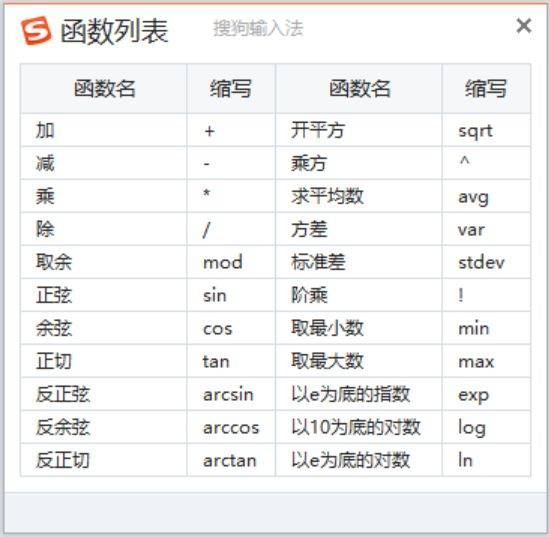Select the 求平均数 function name cell
The image size is (550, 537).
359,196
